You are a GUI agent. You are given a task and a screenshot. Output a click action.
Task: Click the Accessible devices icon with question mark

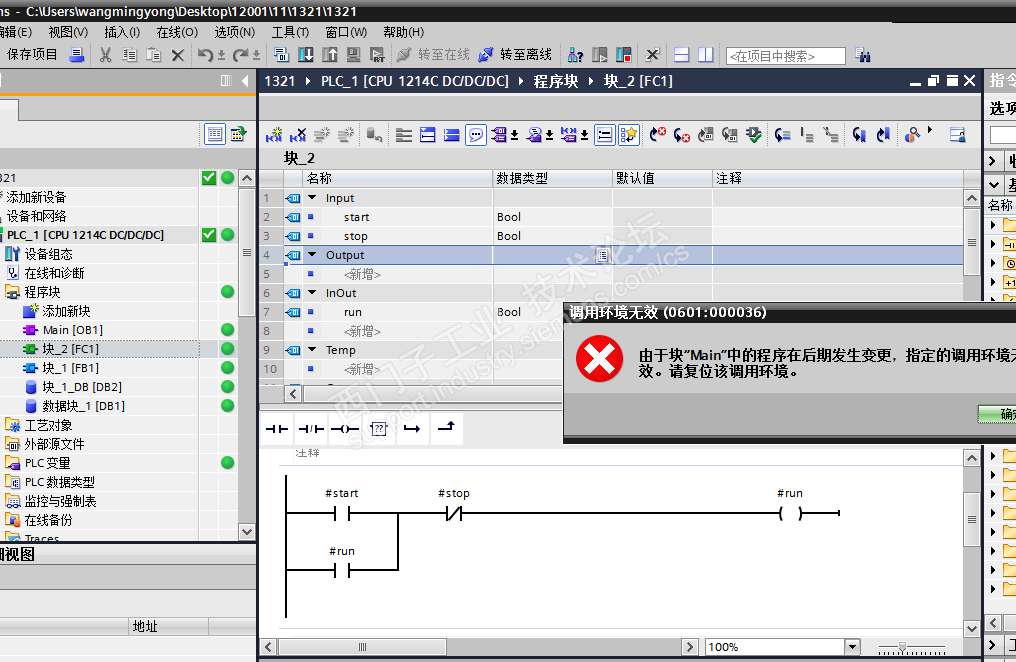pos(575,55)
